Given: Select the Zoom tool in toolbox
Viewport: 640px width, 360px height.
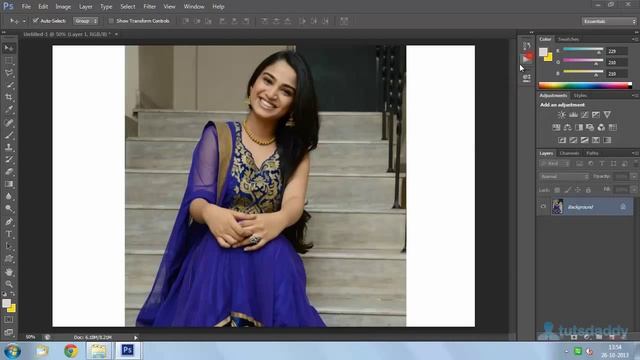Looking at the screenshot, I should (9, 284).
